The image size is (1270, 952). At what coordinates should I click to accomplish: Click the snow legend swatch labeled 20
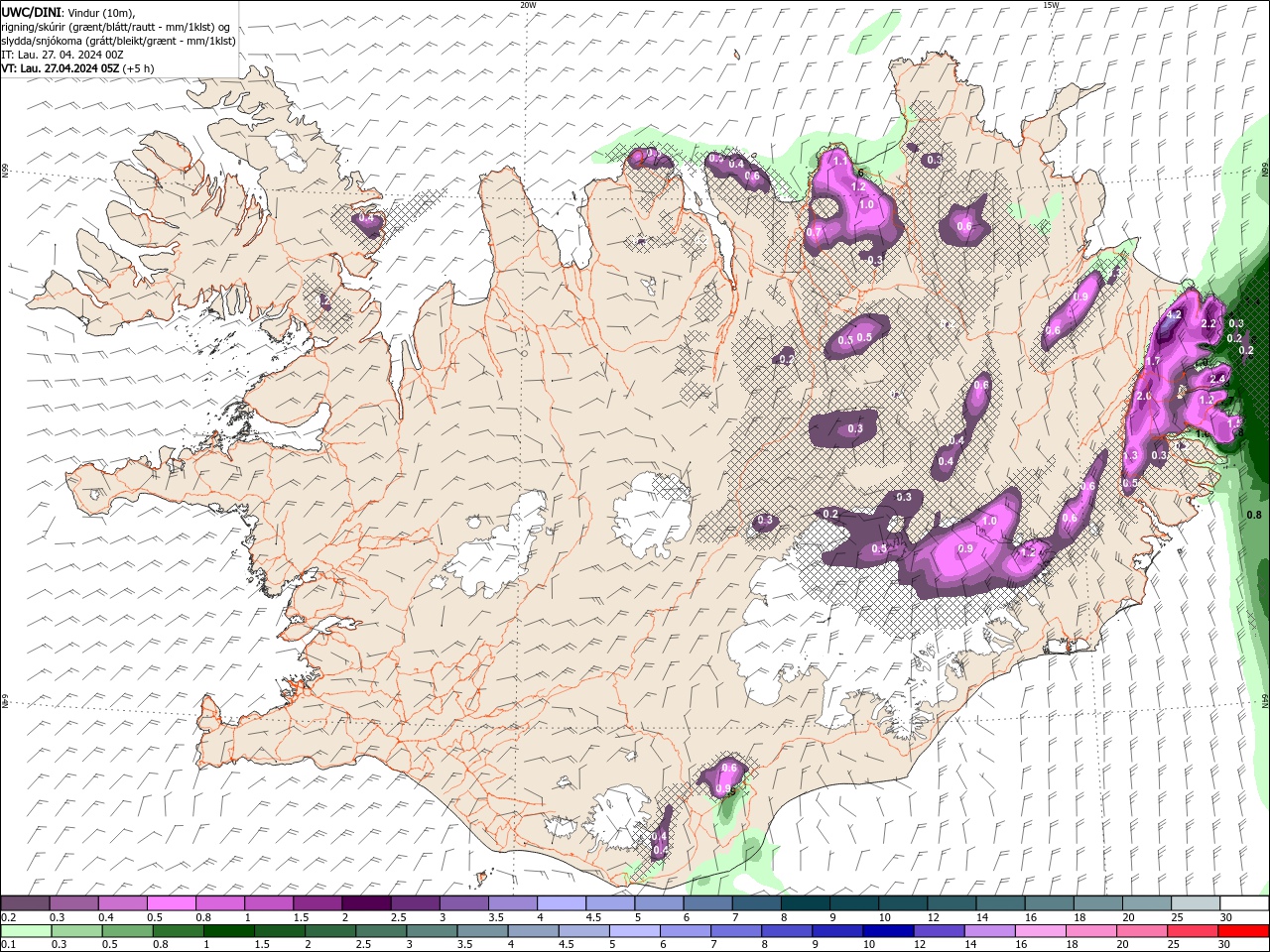point(1147,903)
